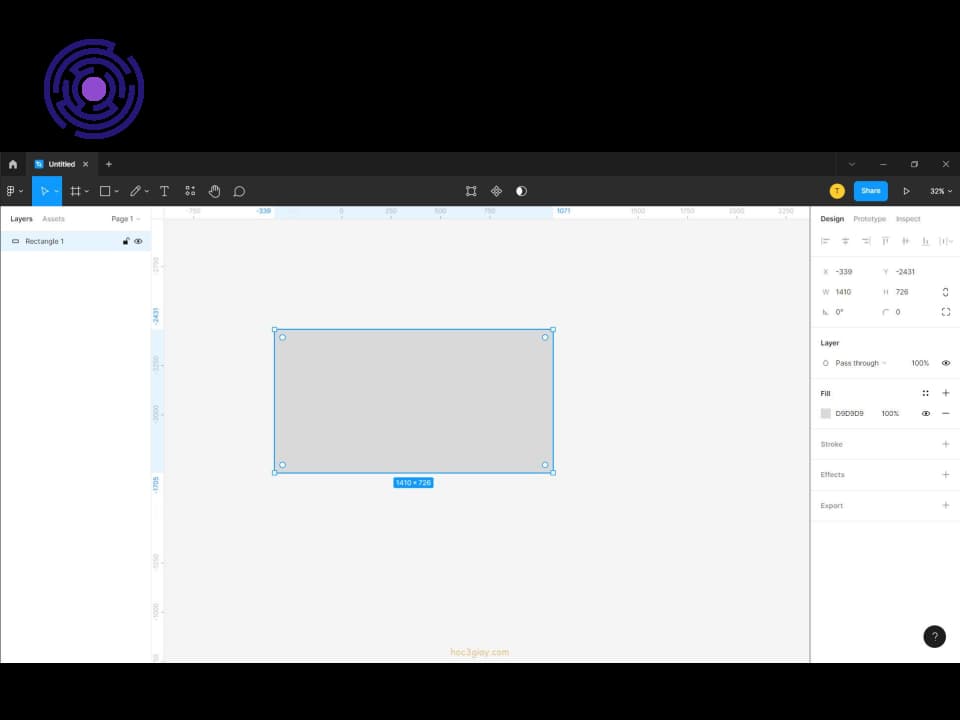Toggle the constrain proportions lock
The height and width of the screenshot is (720, 960).
945,292
